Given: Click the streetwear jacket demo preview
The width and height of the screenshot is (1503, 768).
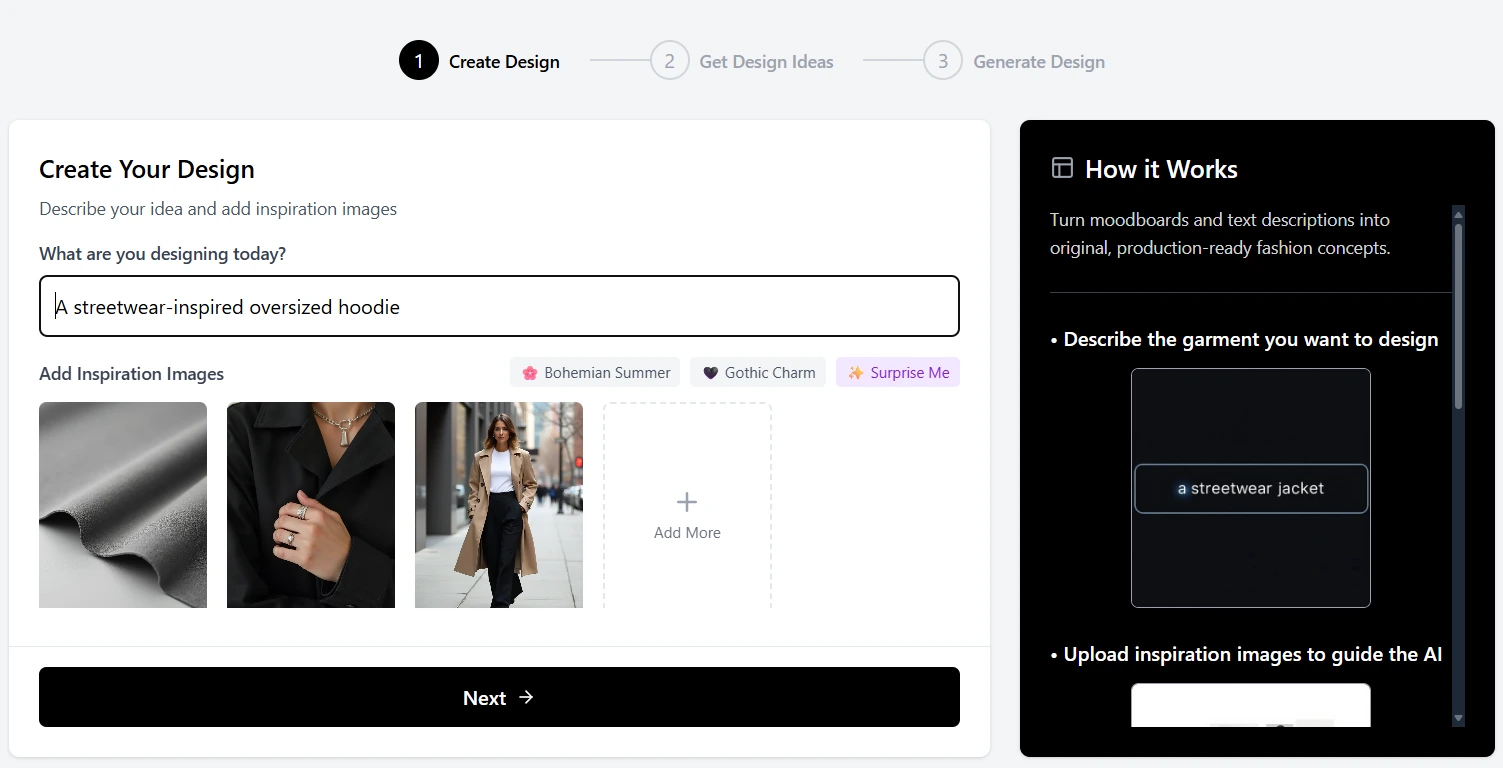Looking at the screenshot, I should pyautogui.click(x=1250, y=488).
